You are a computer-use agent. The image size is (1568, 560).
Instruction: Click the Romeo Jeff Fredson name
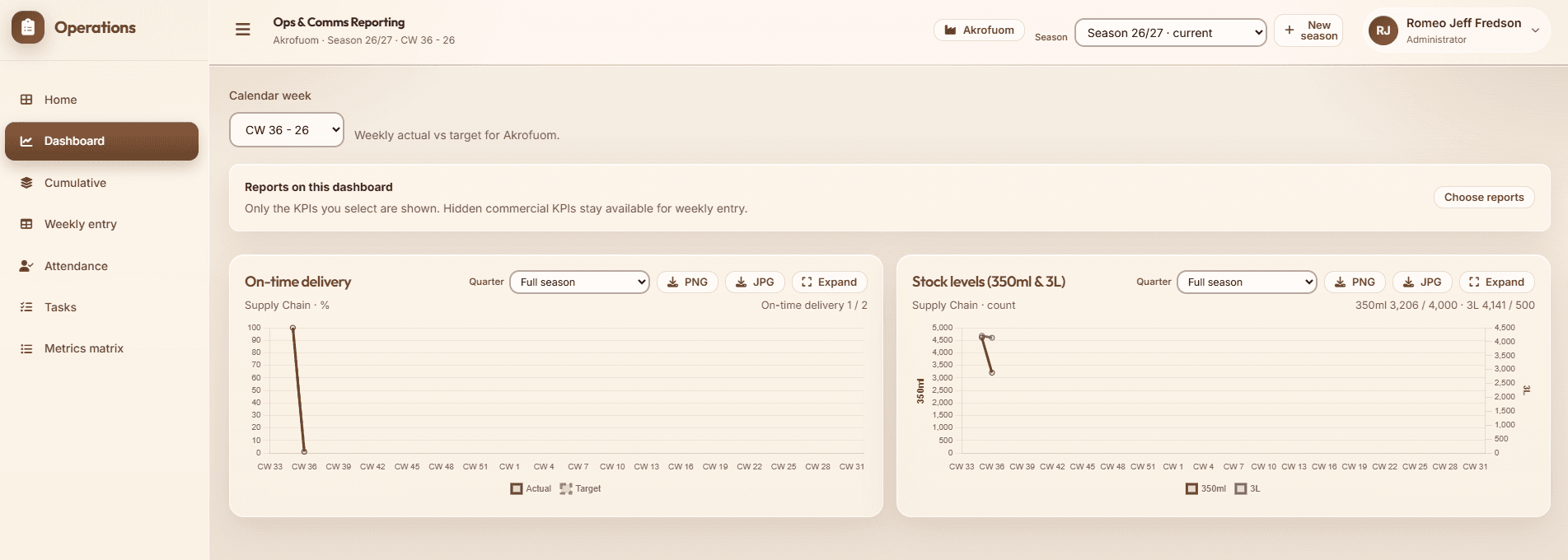coord(1463,23)
